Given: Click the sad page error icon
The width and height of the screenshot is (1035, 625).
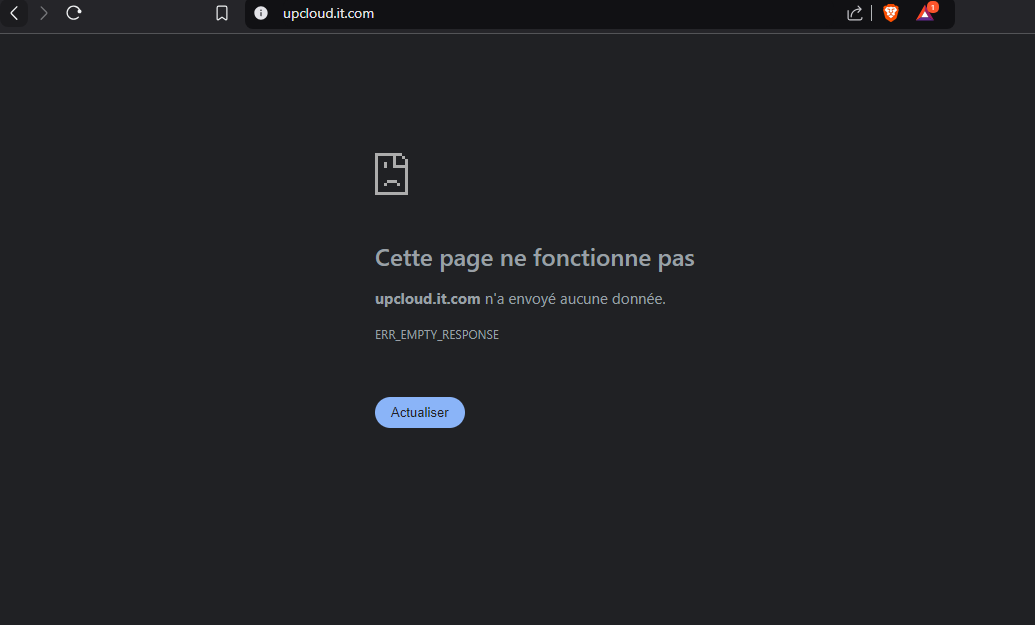Looking at the screenshot, I should click(391, 174).
